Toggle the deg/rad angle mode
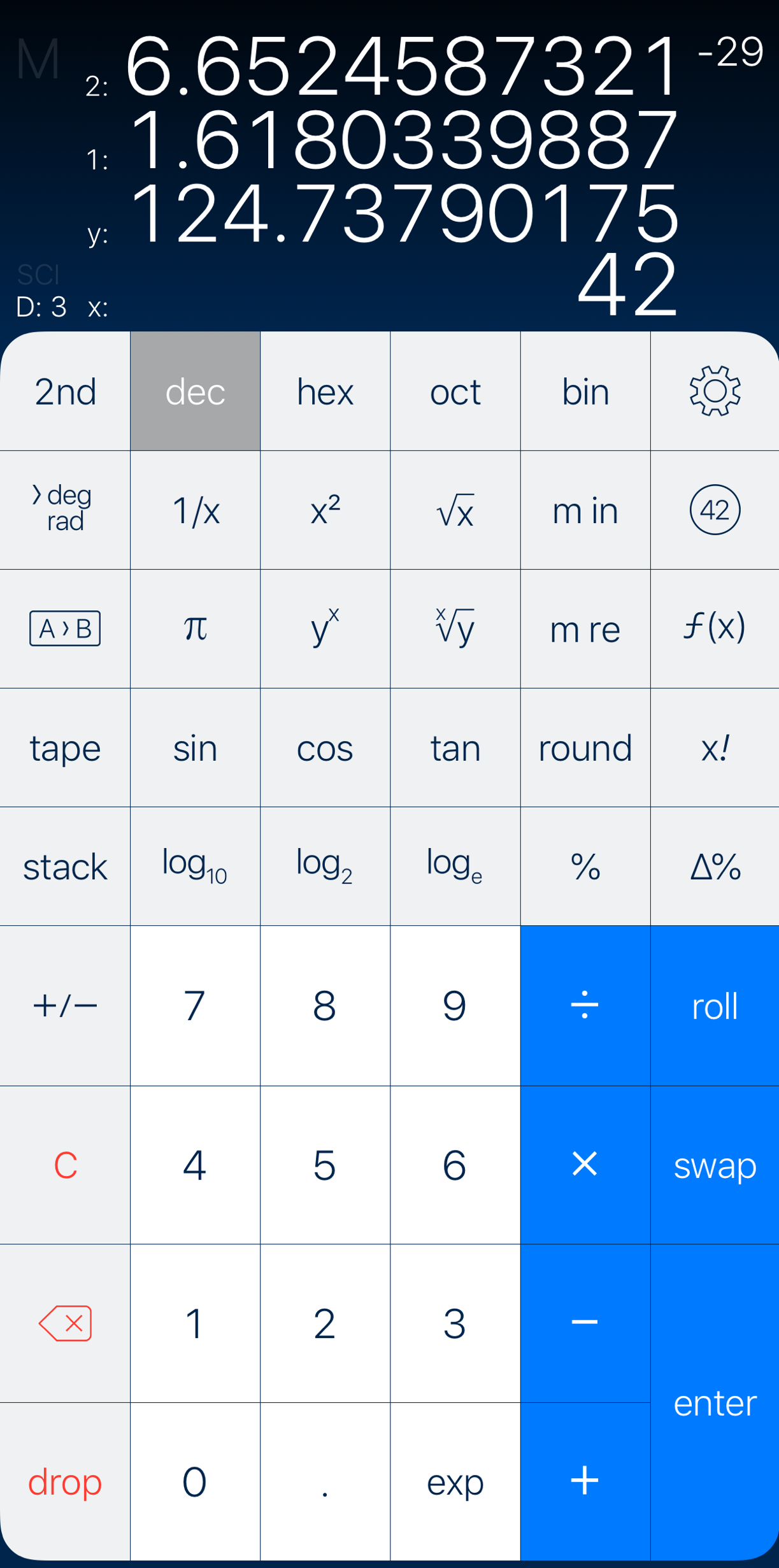The height and width of the screenshot is (1568, 779). coord(65,510)
